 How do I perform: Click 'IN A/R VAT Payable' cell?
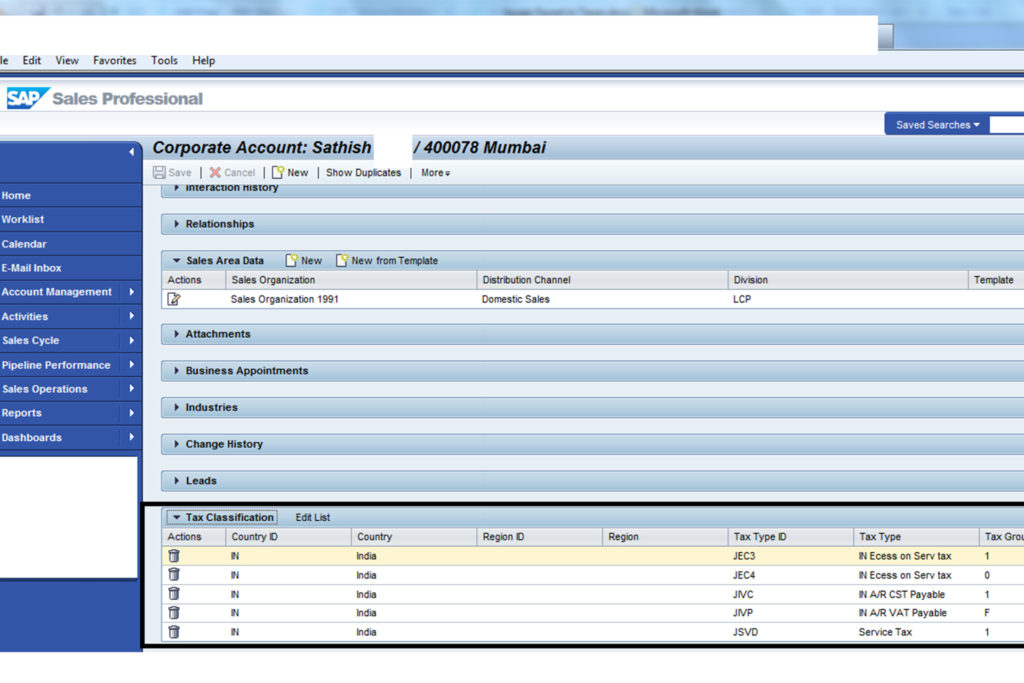coord(902,612)
